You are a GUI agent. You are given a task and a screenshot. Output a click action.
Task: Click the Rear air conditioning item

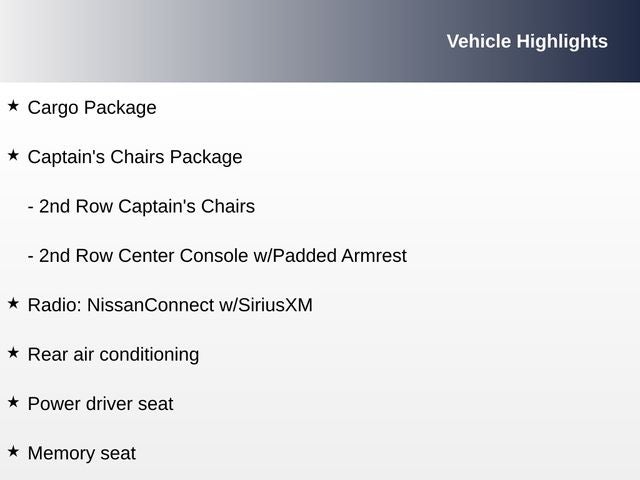(113, 354)
